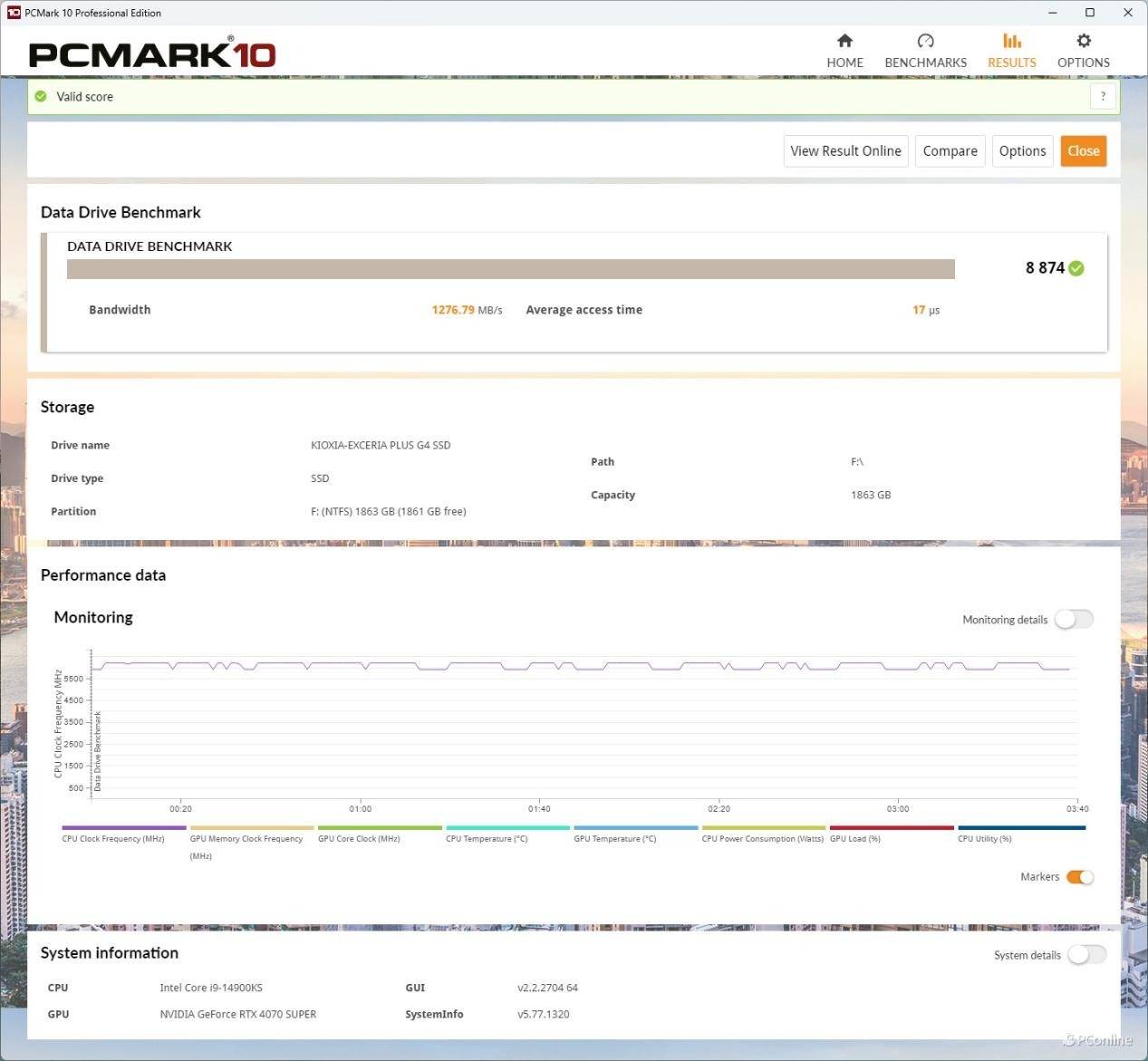Enable the System details toggle

(1085, 955)
